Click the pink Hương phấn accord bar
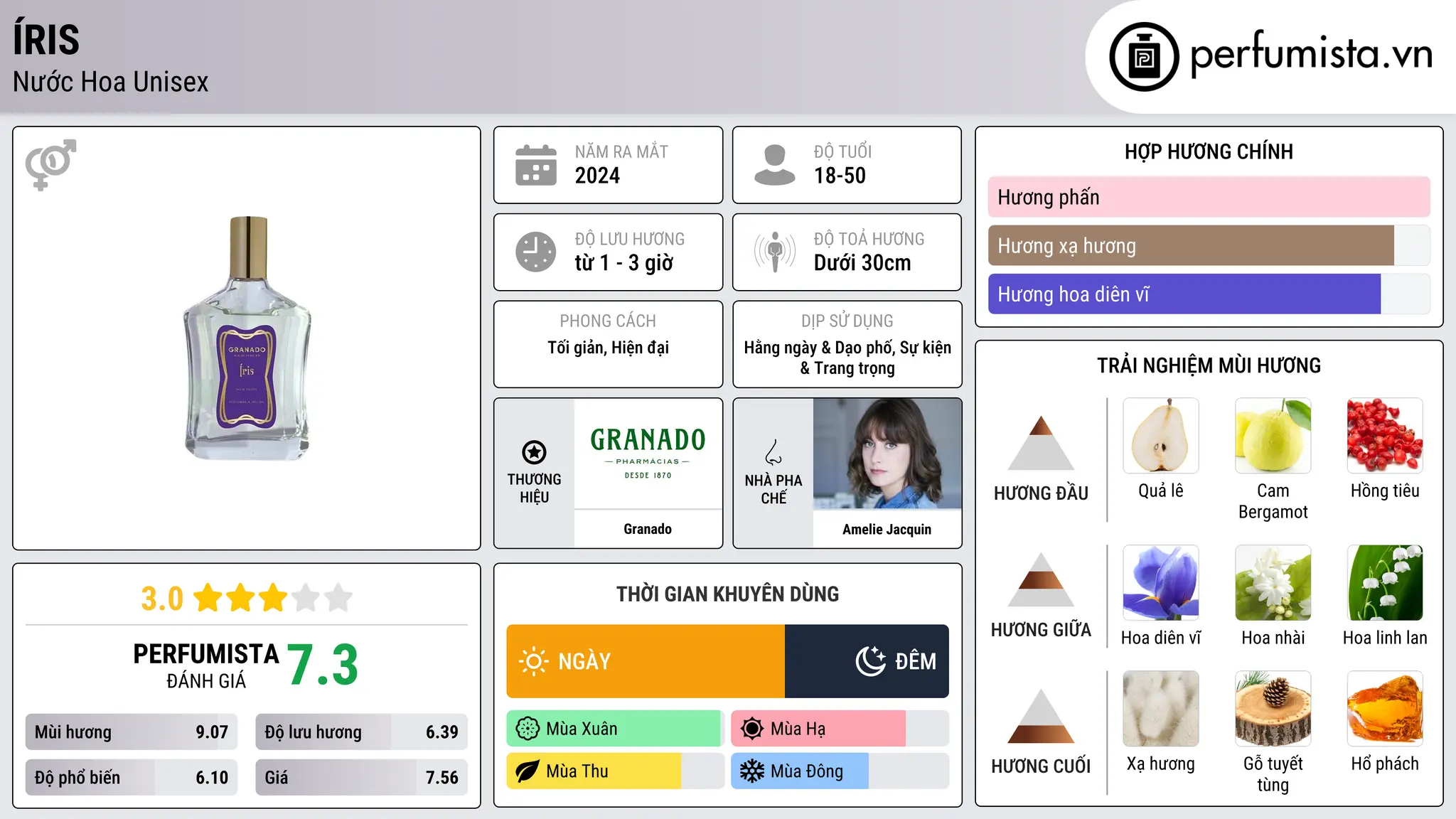Image resolution: width=1456 pixels, height=819 pixels. [1209, 197]
